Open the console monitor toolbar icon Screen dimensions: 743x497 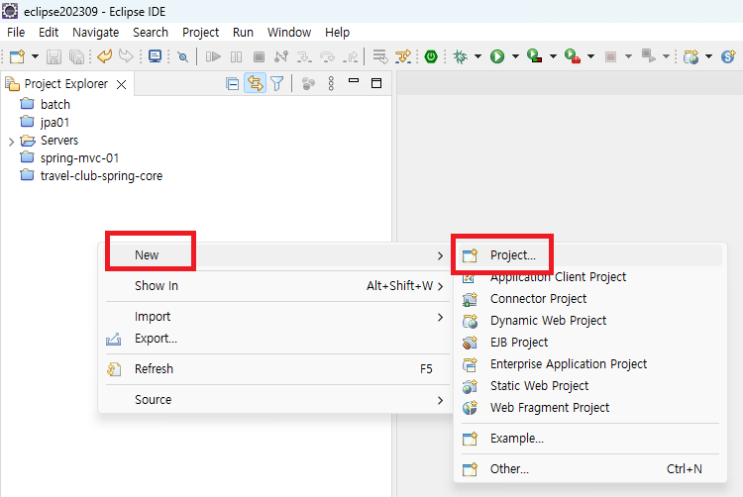point(155,56)
